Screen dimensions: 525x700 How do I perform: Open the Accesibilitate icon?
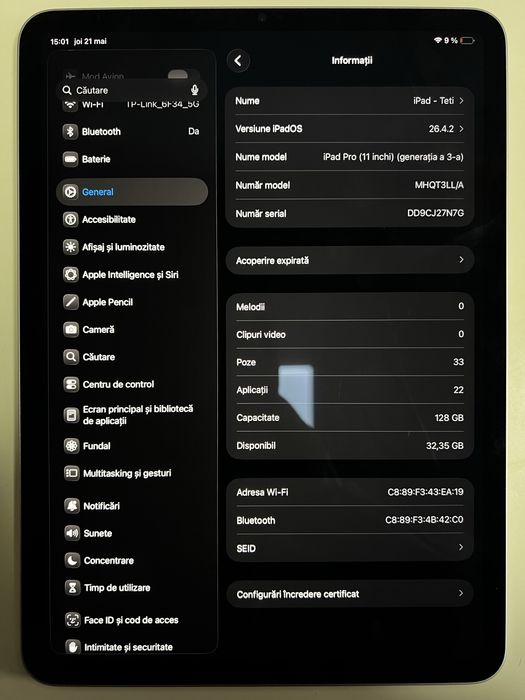[71, 219]
